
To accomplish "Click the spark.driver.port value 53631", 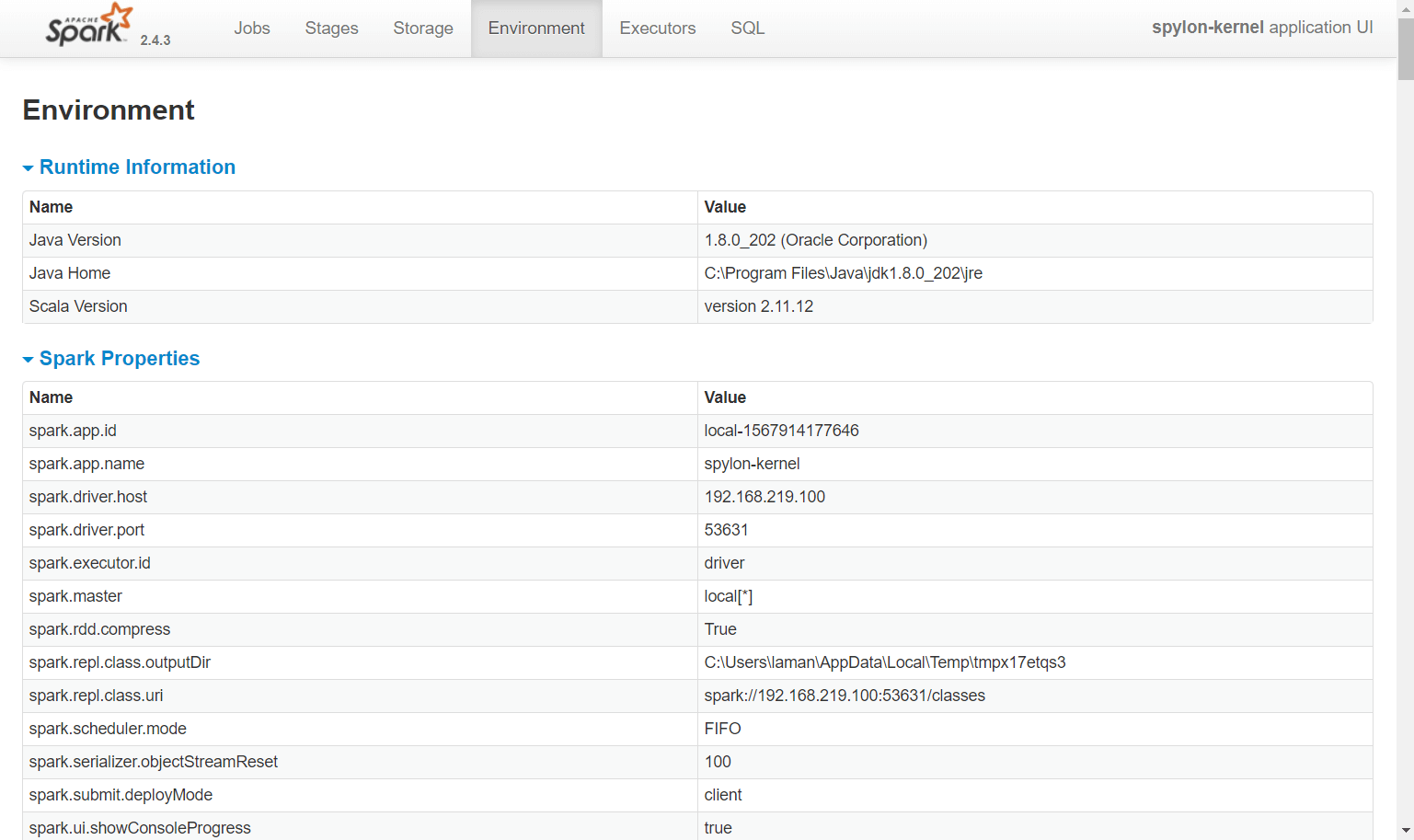I will pos(726,530).
